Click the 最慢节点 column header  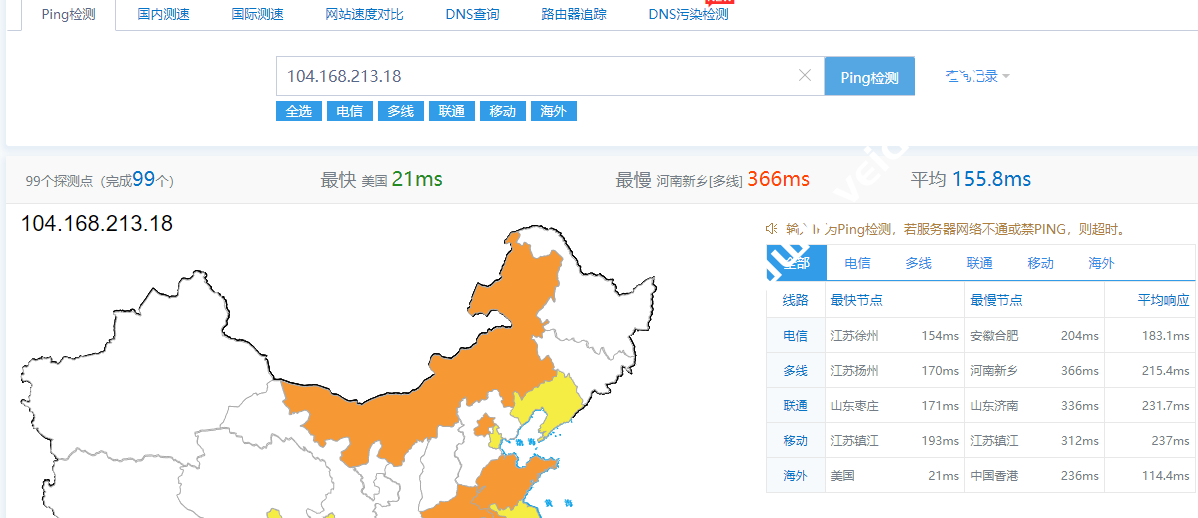996,300
